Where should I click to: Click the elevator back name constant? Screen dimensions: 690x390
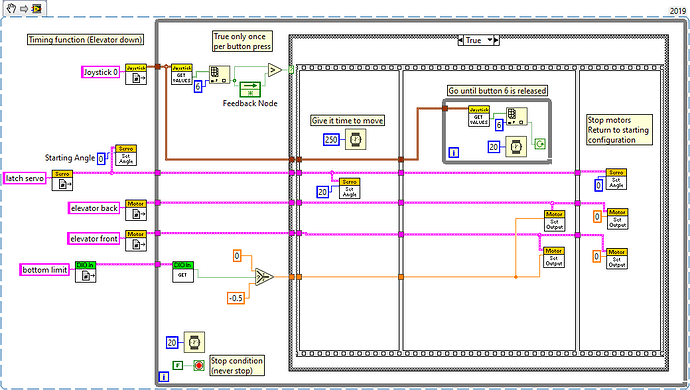[94, 208]
